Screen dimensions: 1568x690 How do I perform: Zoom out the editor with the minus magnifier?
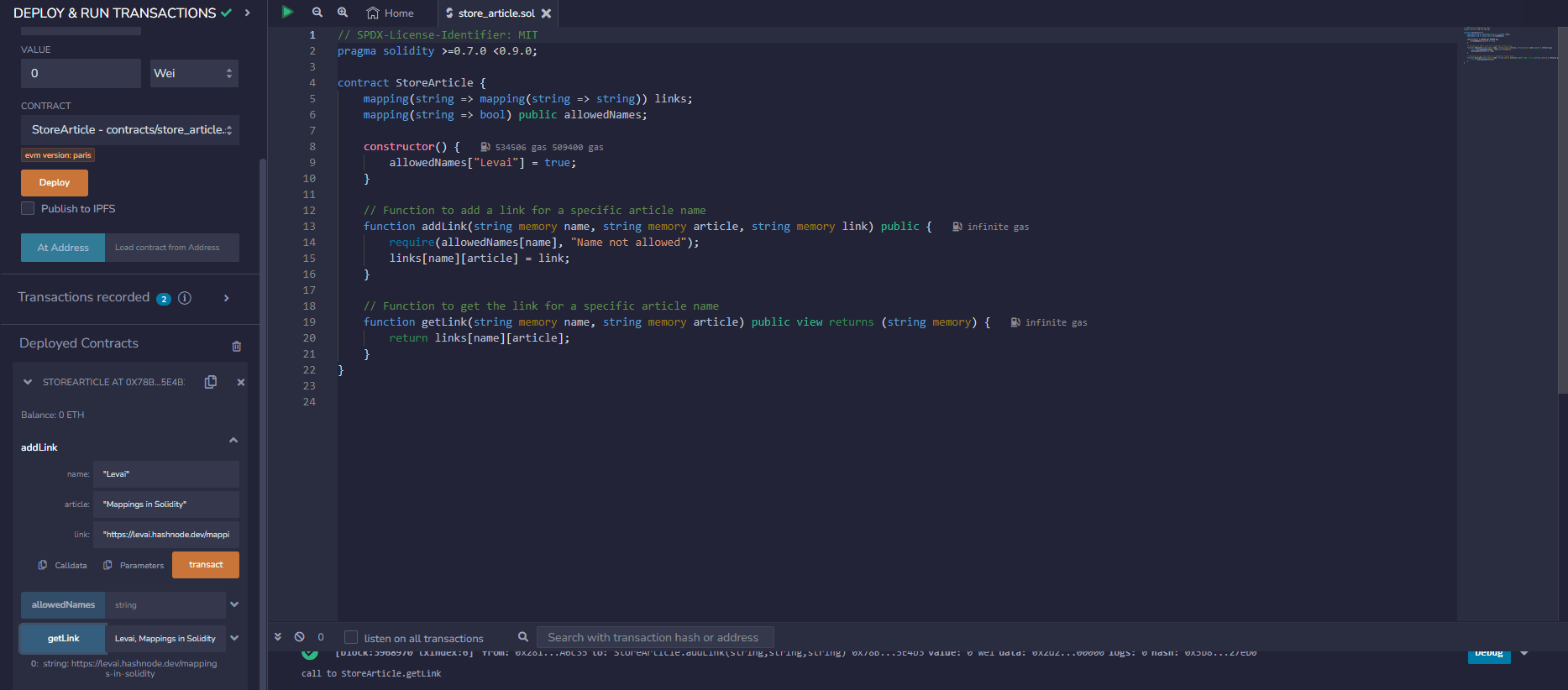[x=317, y=13]
